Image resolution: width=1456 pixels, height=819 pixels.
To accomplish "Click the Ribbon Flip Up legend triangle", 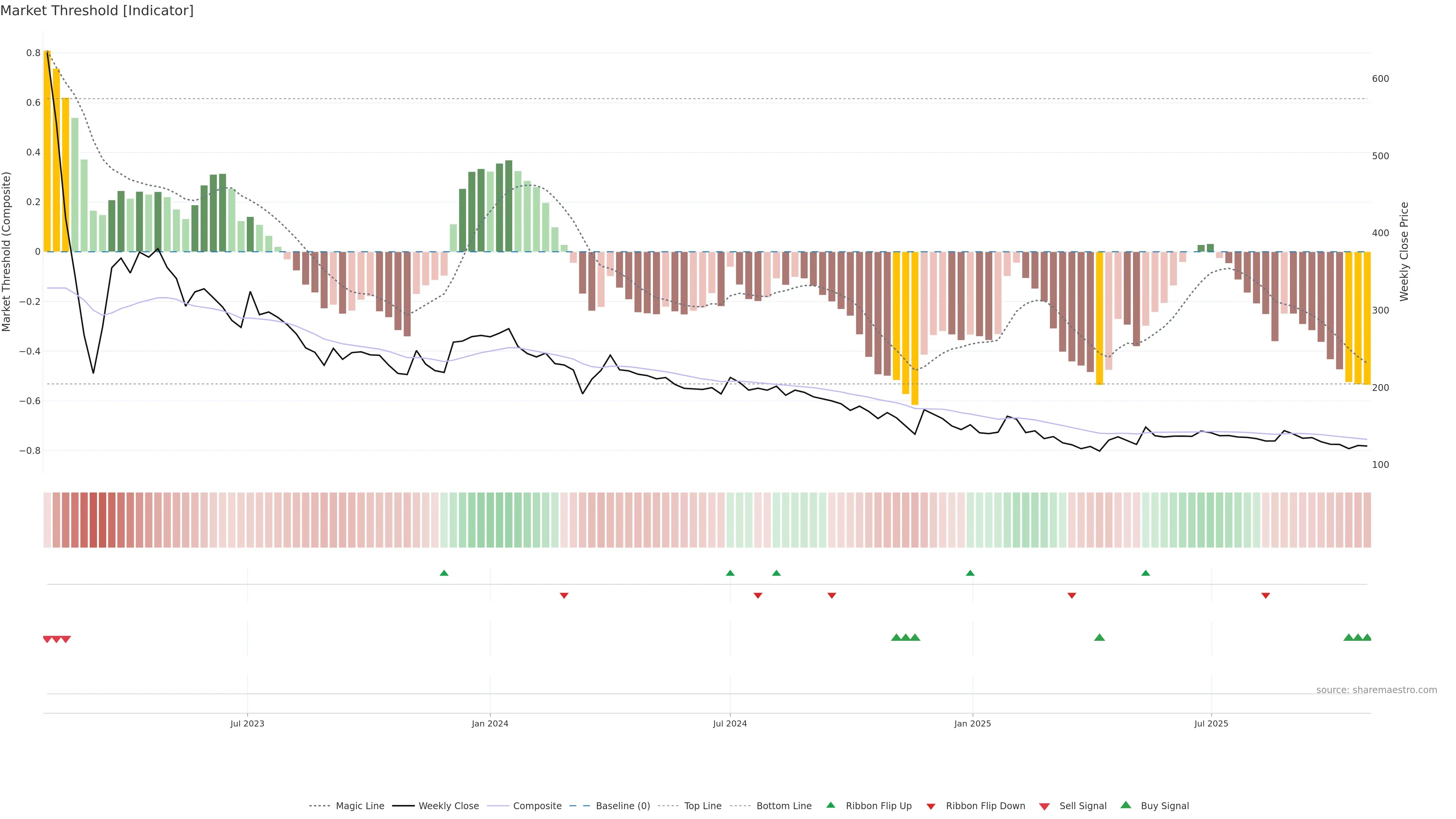I will coord(830,805).
